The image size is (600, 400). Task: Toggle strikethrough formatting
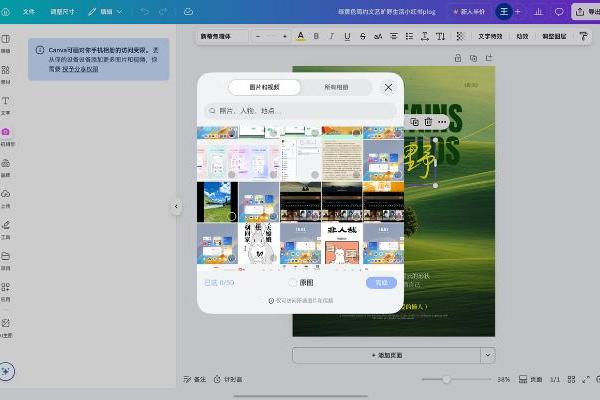(363, 36)
